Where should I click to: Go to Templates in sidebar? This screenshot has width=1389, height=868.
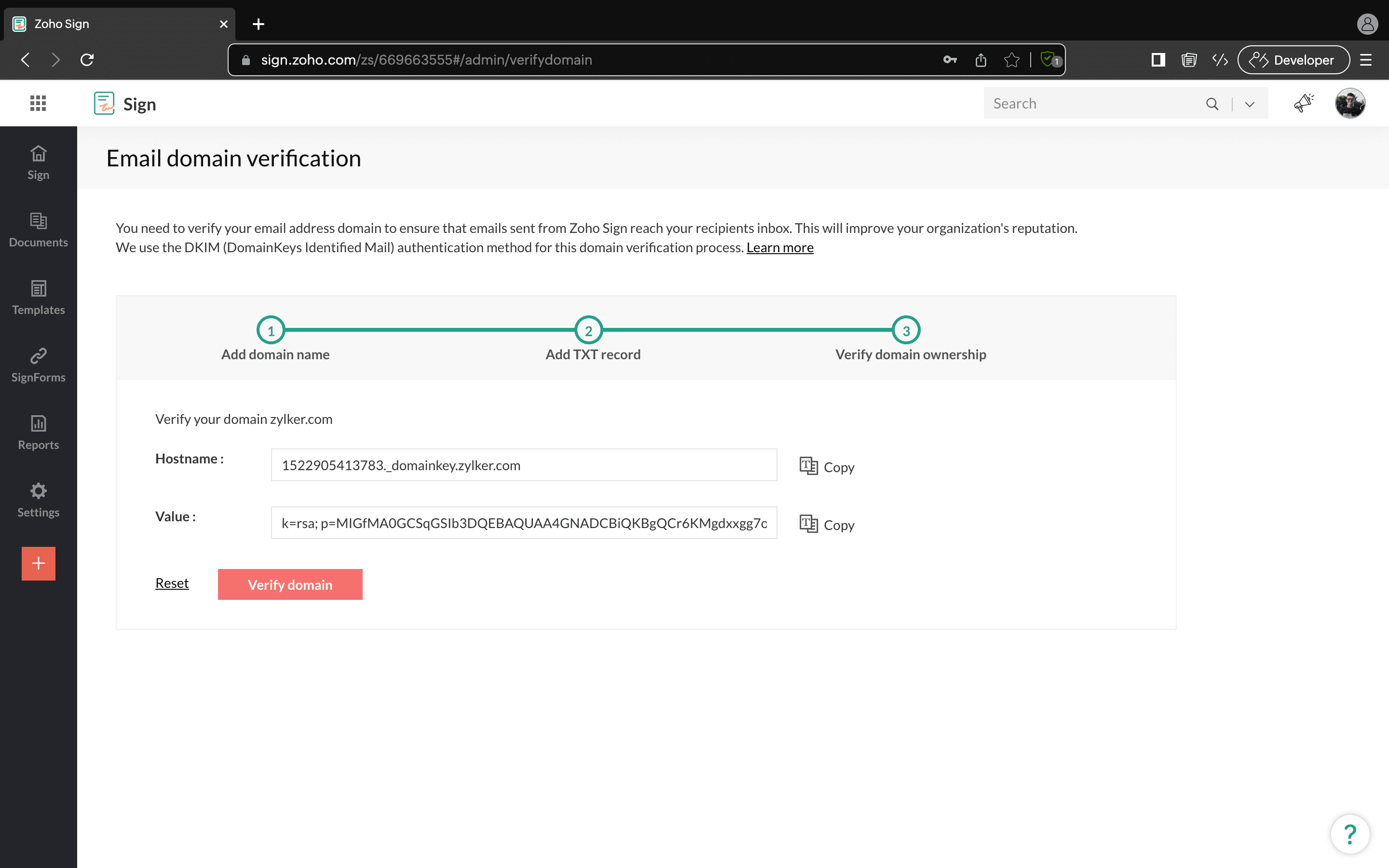(39, 298)
